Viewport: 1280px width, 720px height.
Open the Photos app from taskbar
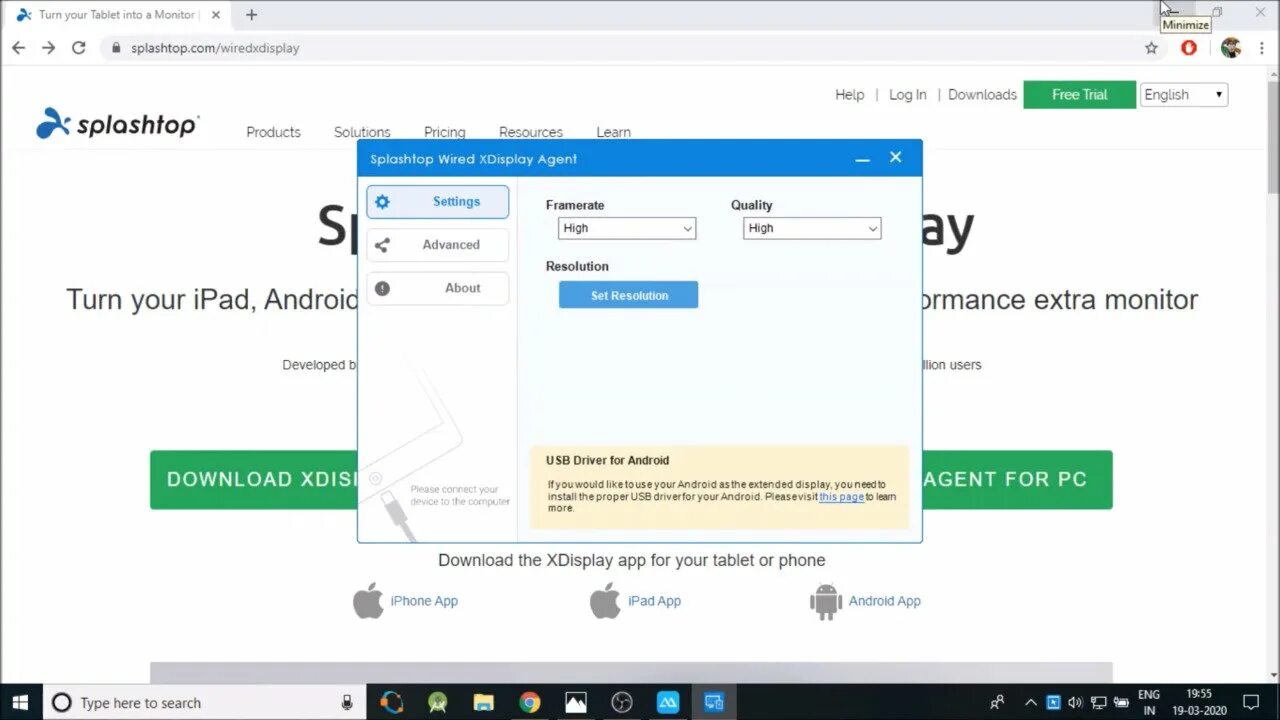click(576, 702)
